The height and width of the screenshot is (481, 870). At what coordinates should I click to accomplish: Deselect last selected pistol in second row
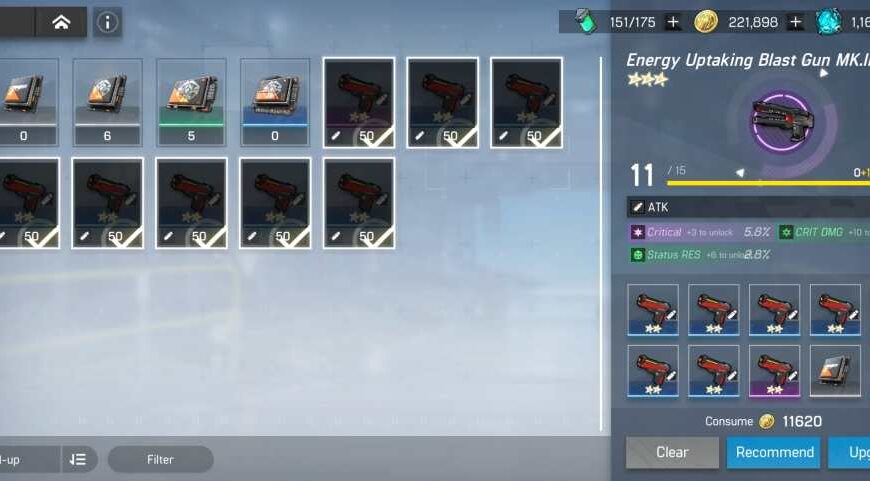coord(359,203)
